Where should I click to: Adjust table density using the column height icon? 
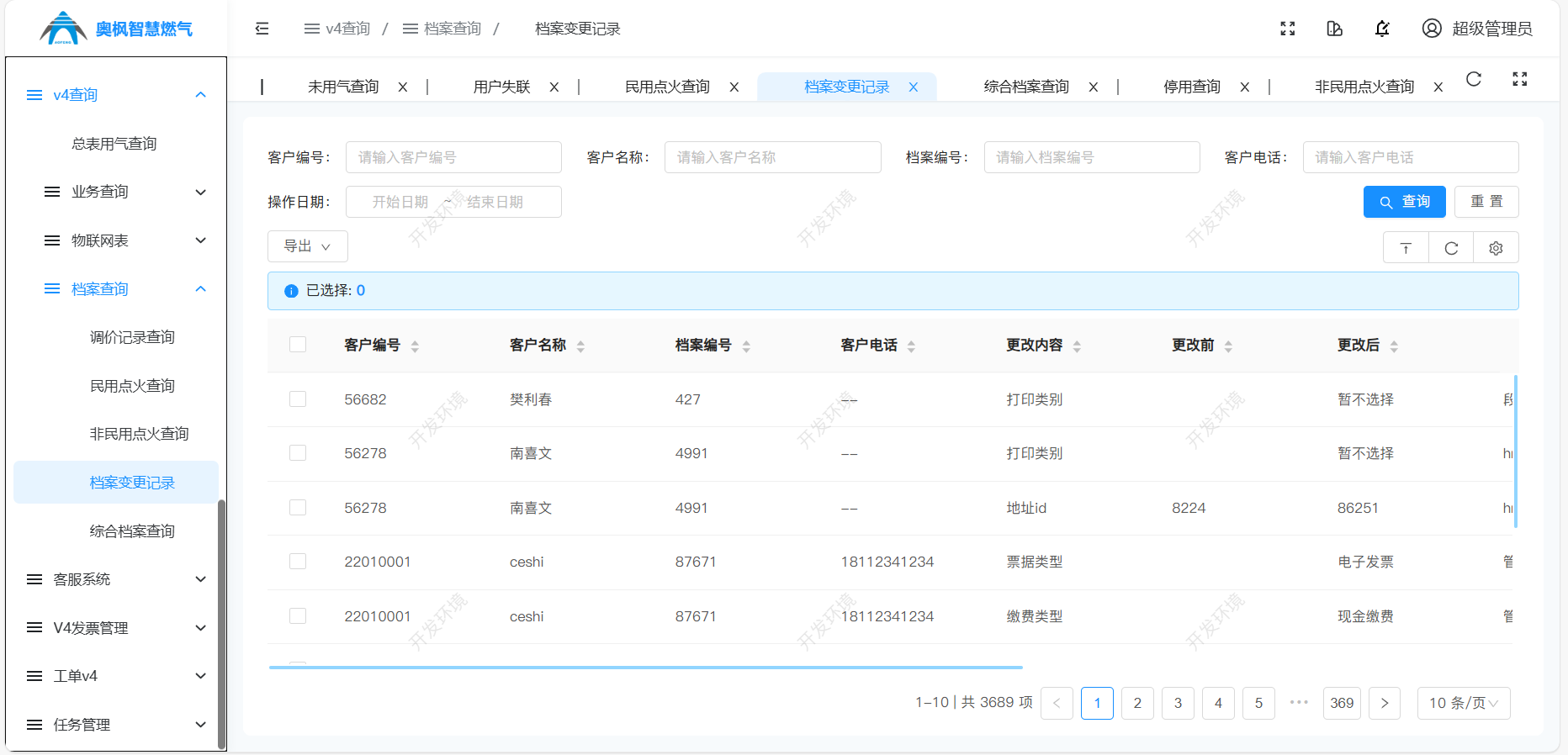click(x=1406, y=248)
